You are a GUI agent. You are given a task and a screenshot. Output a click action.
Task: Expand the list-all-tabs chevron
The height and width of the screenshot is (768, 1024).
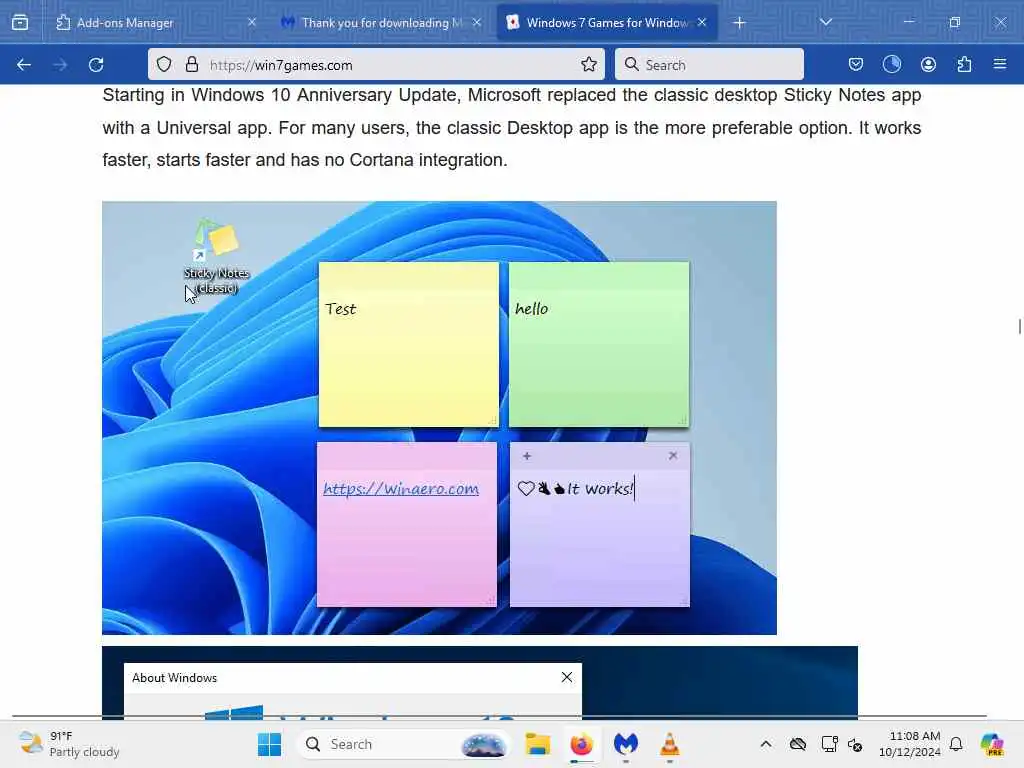click(x=825, y=22)
